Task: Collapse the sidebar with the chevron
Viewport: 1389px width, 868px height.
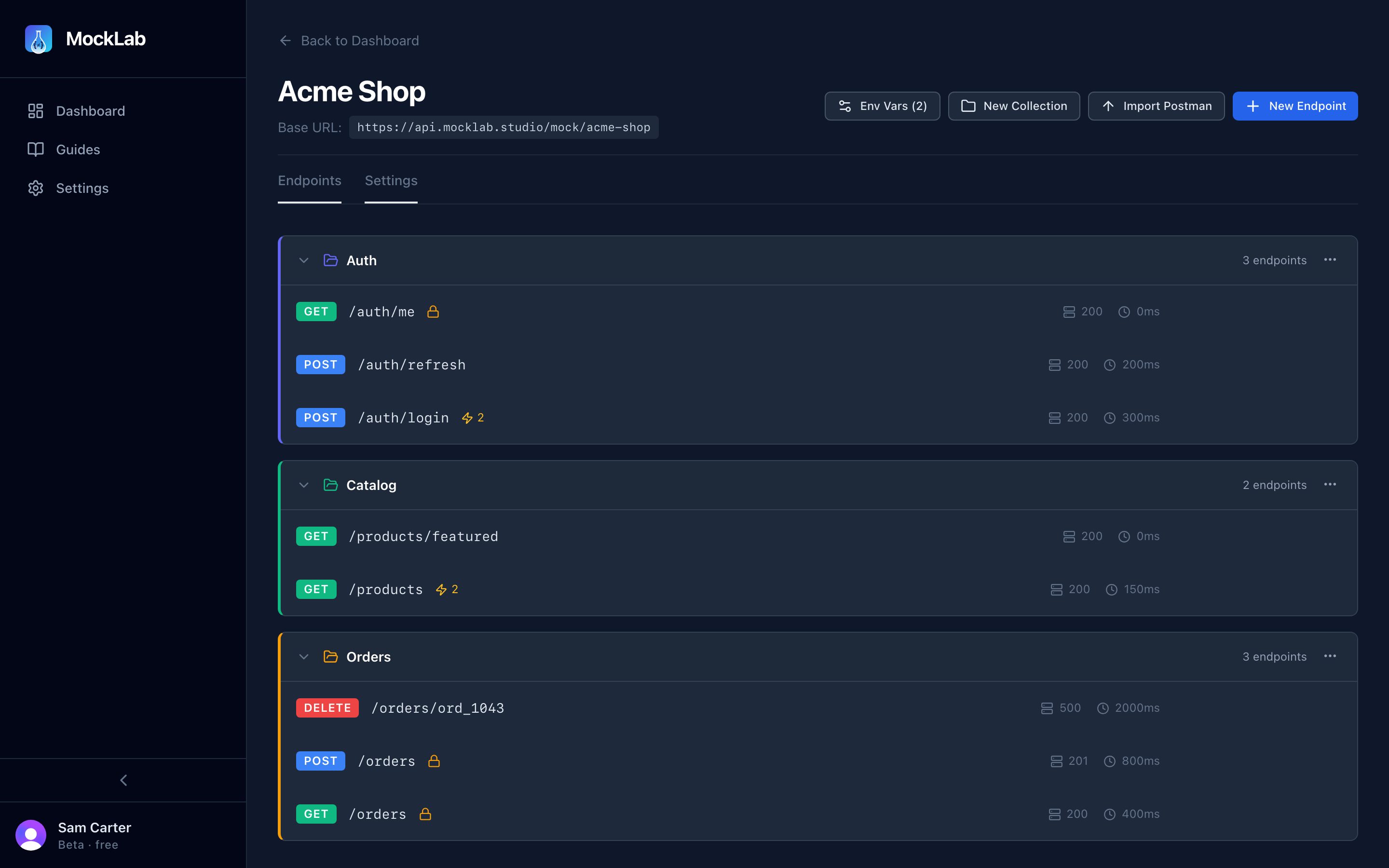Action: click(x=123, y=780)
